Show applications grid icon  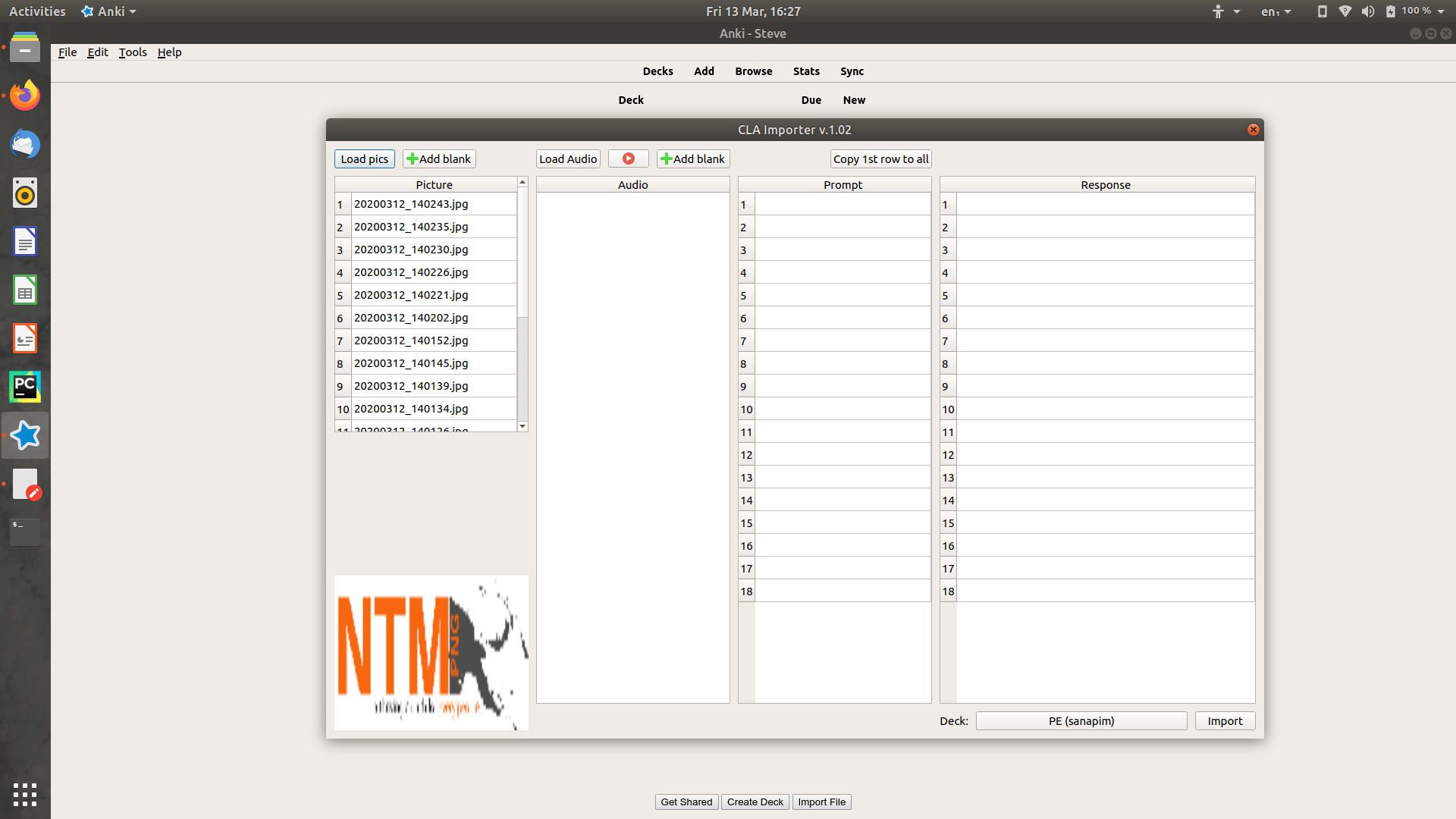[x=25, y=794]
